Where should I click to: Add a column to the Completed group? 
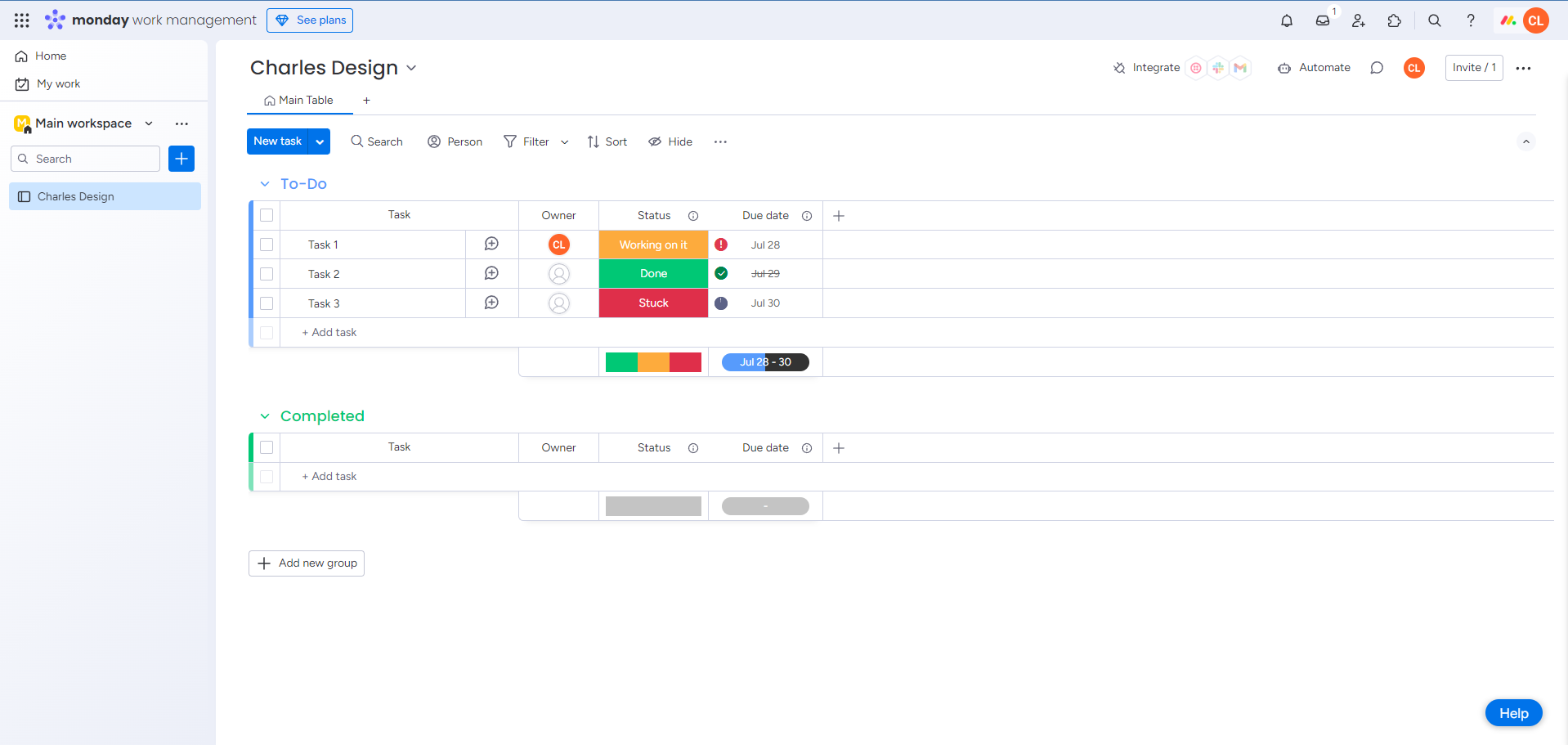point(839,448)
